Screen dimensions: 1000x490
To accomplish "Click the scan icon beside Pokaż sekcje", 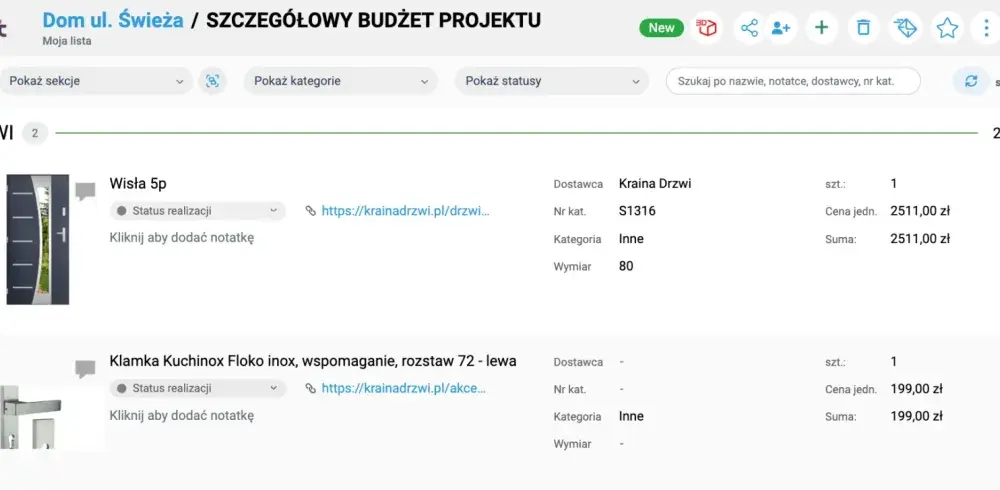I will pyautogui.click(x=212, y=81).
